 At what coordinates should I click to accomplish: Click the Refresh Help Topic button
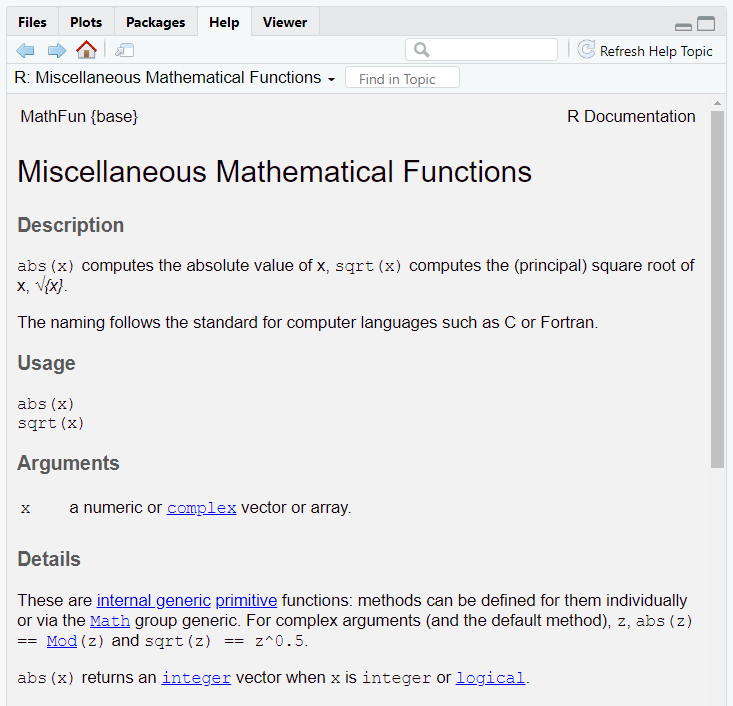[x=645, y=50]
